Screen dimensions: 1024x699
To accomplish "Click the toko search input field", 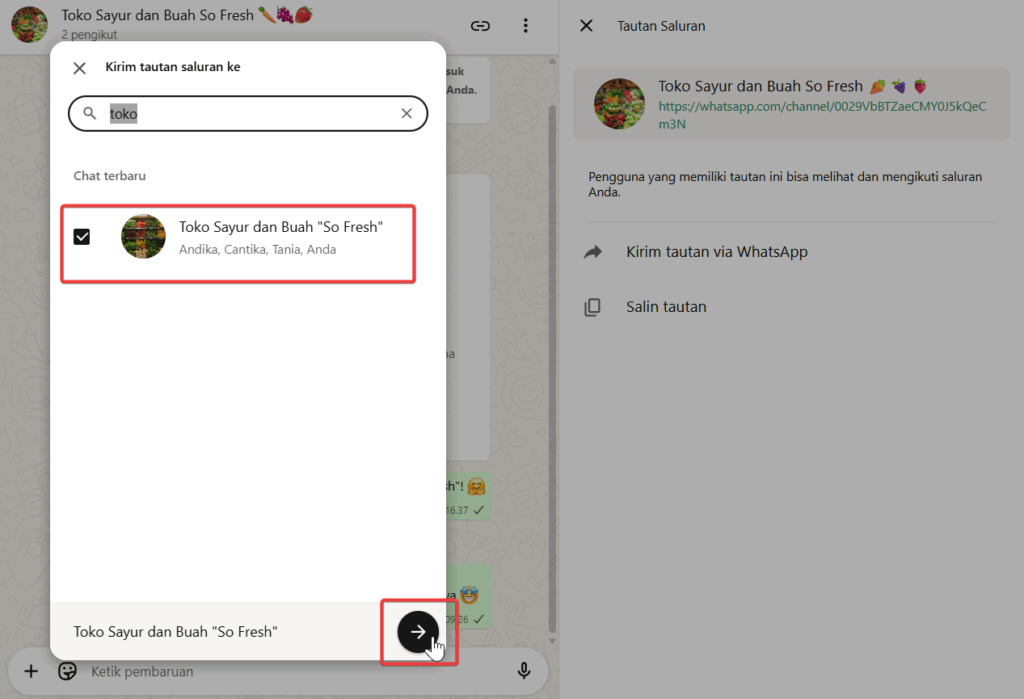I will 250,114.
